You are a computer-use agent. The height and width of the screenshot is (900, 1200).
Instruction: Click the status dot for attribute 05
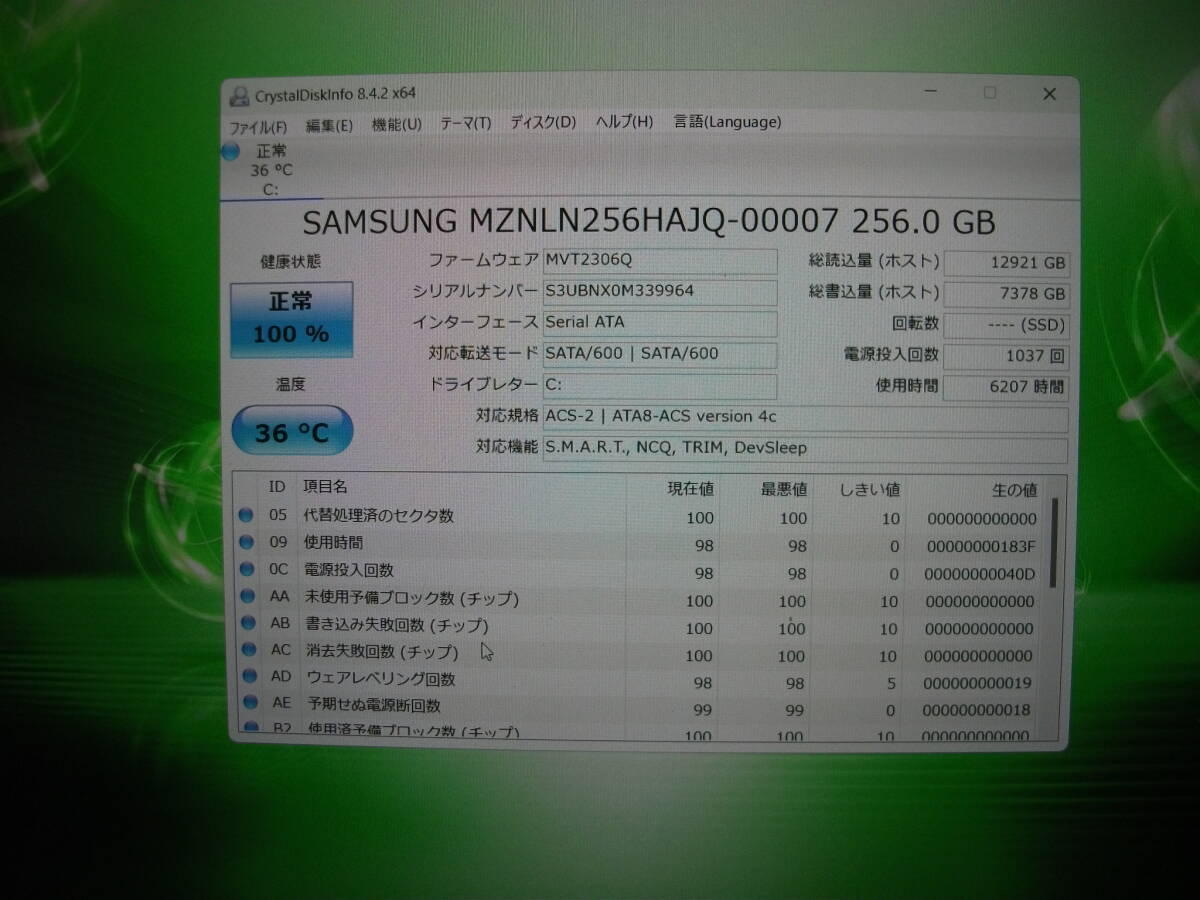click(x=246, y=515)
